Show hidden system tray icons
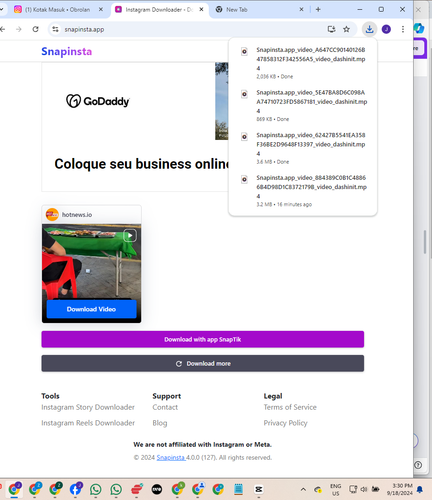Image resolution: width=432 pixels, height=500 pixels. 303,490
